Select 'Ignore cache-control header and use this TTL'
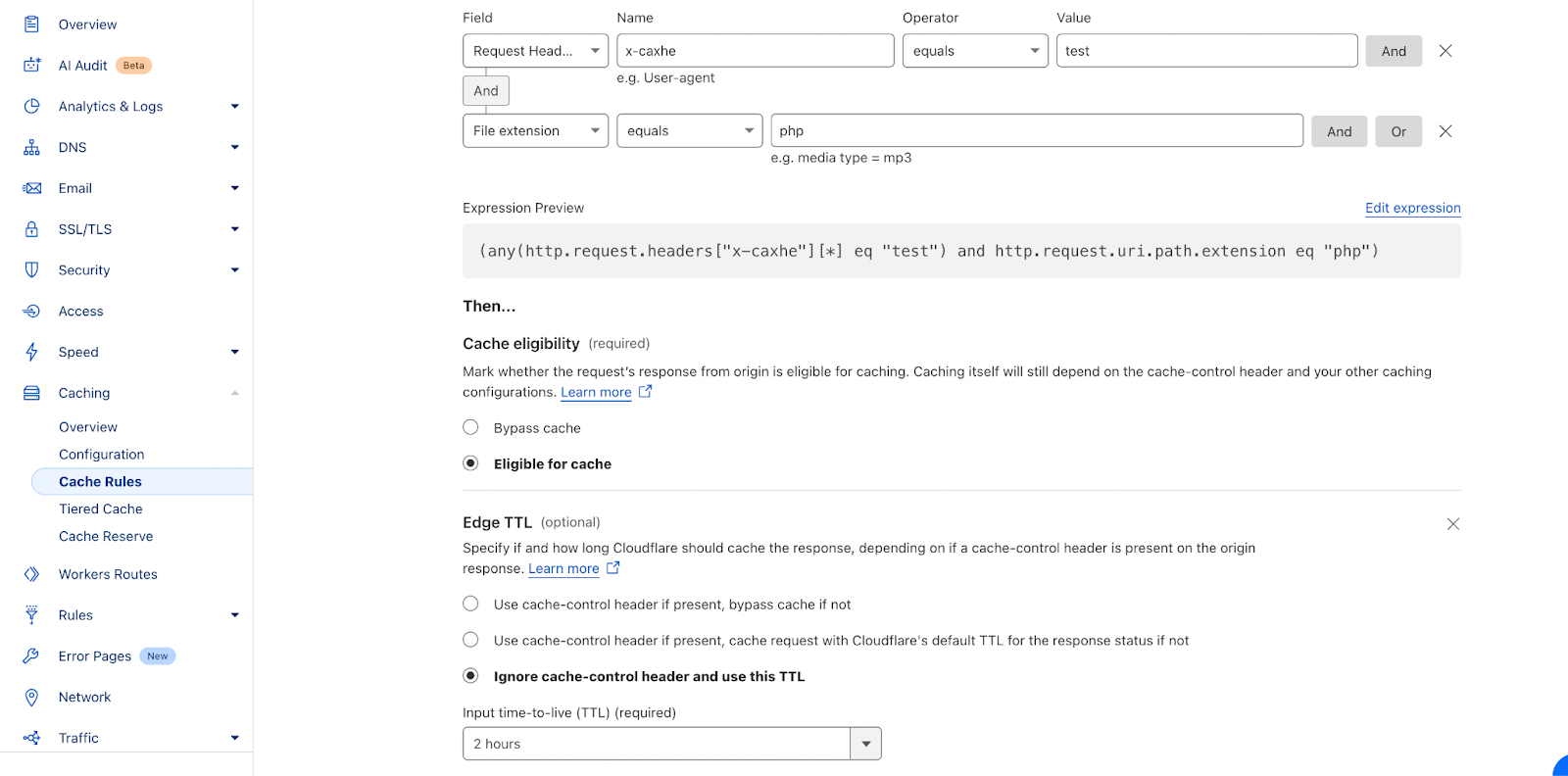This screenshot has height=776, width=1568. tap(470, 676)
